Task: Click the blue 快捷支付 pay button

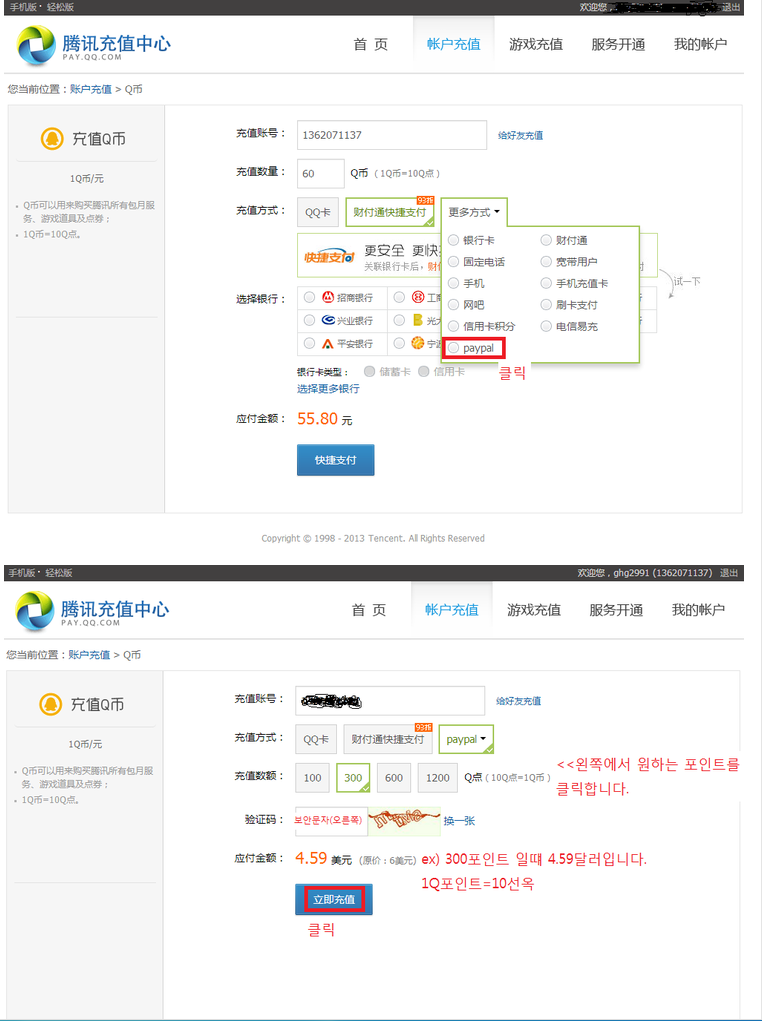Action: tap(335, 460)
